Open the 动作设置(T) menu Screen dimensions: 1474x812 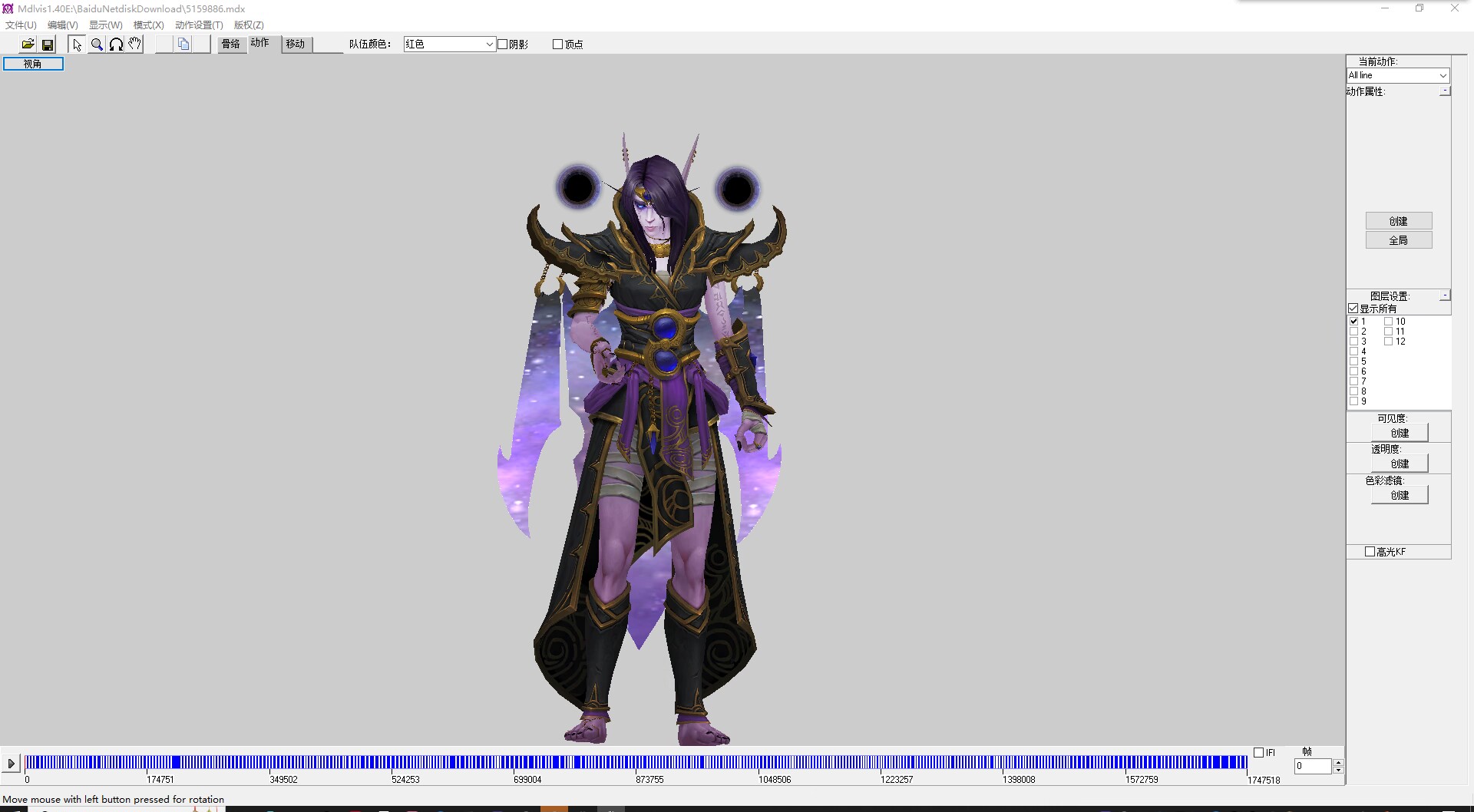(199, 25)
